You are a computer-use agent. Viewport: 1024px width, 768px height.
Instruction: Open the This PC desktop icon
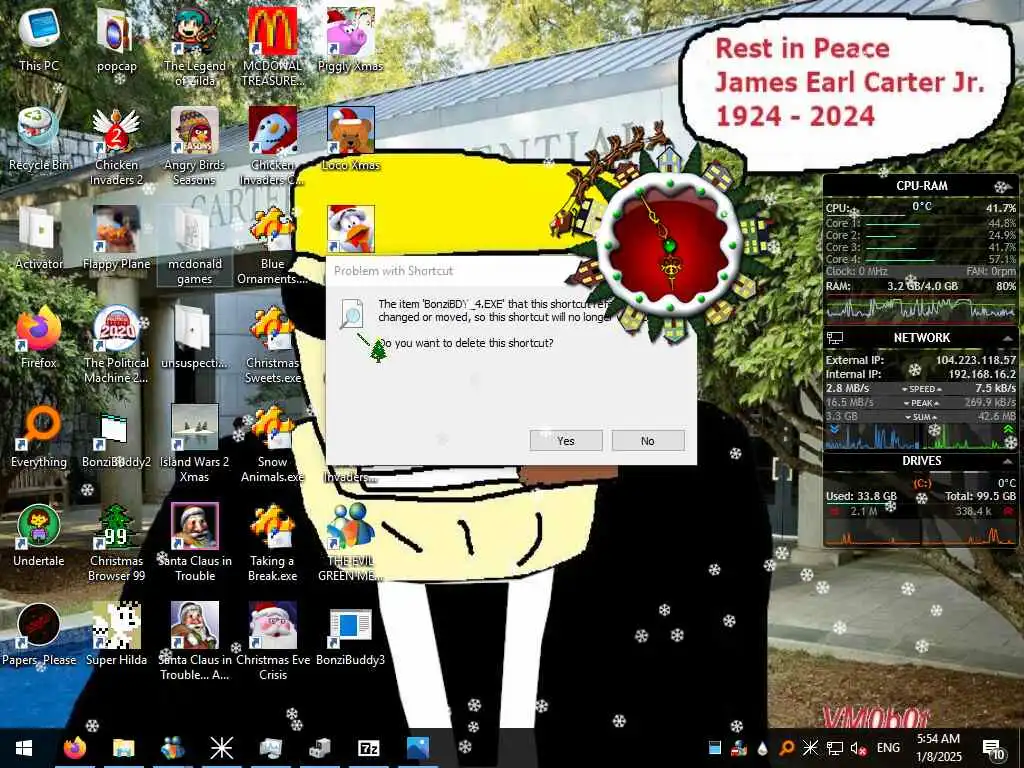pyautogui.click(x=39, y=39)
